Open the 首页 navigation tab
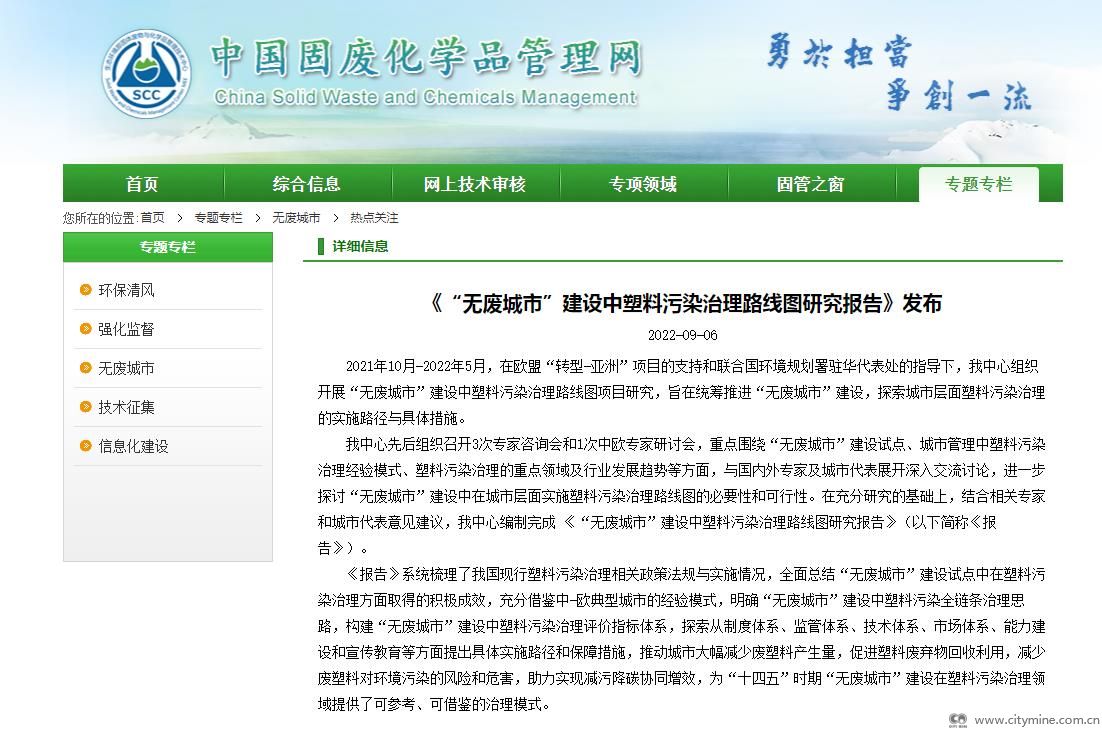Image resolution: width=1102 pixels, height=730 pixels. pyautogui.click(x=143, y=184)
